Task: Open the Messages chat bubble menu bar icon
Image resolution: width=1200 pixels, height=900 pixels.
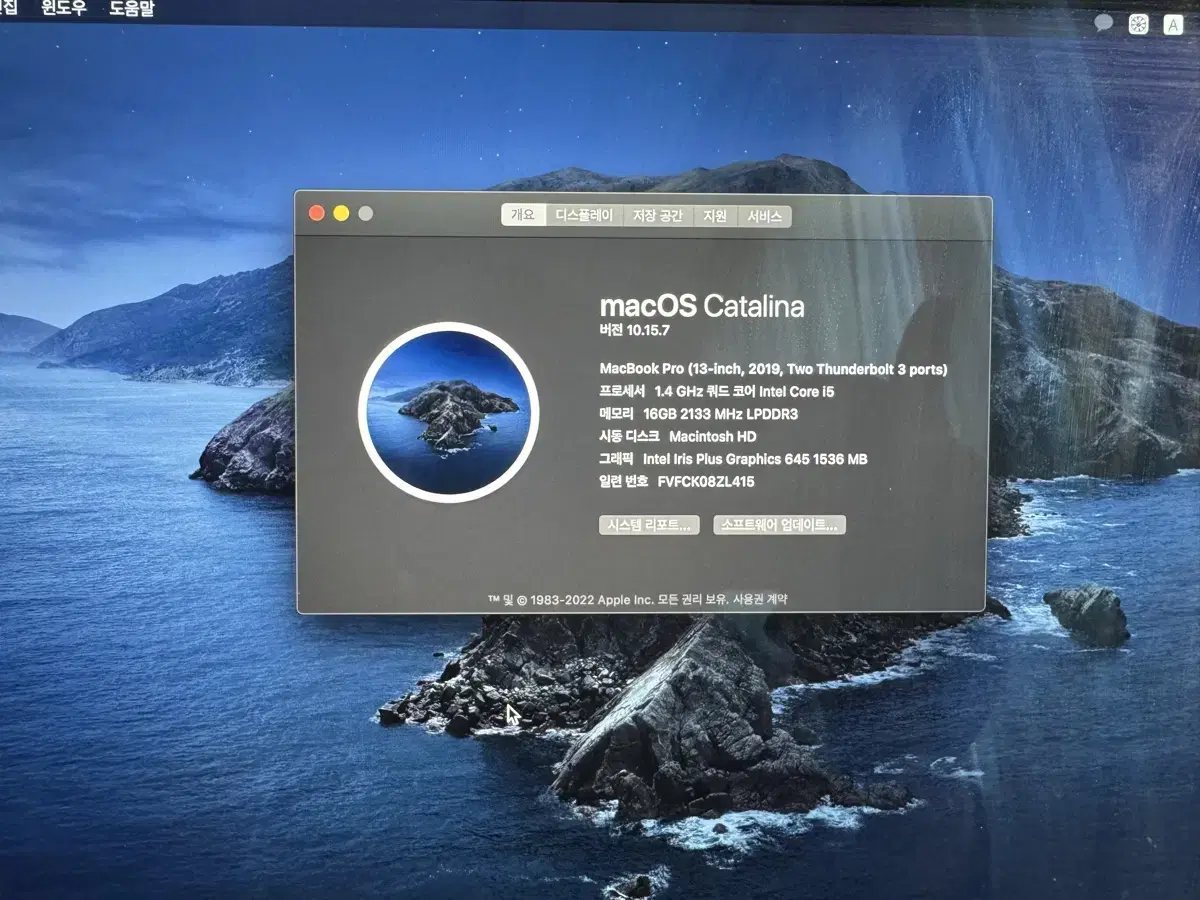Action: (1102, 22)
